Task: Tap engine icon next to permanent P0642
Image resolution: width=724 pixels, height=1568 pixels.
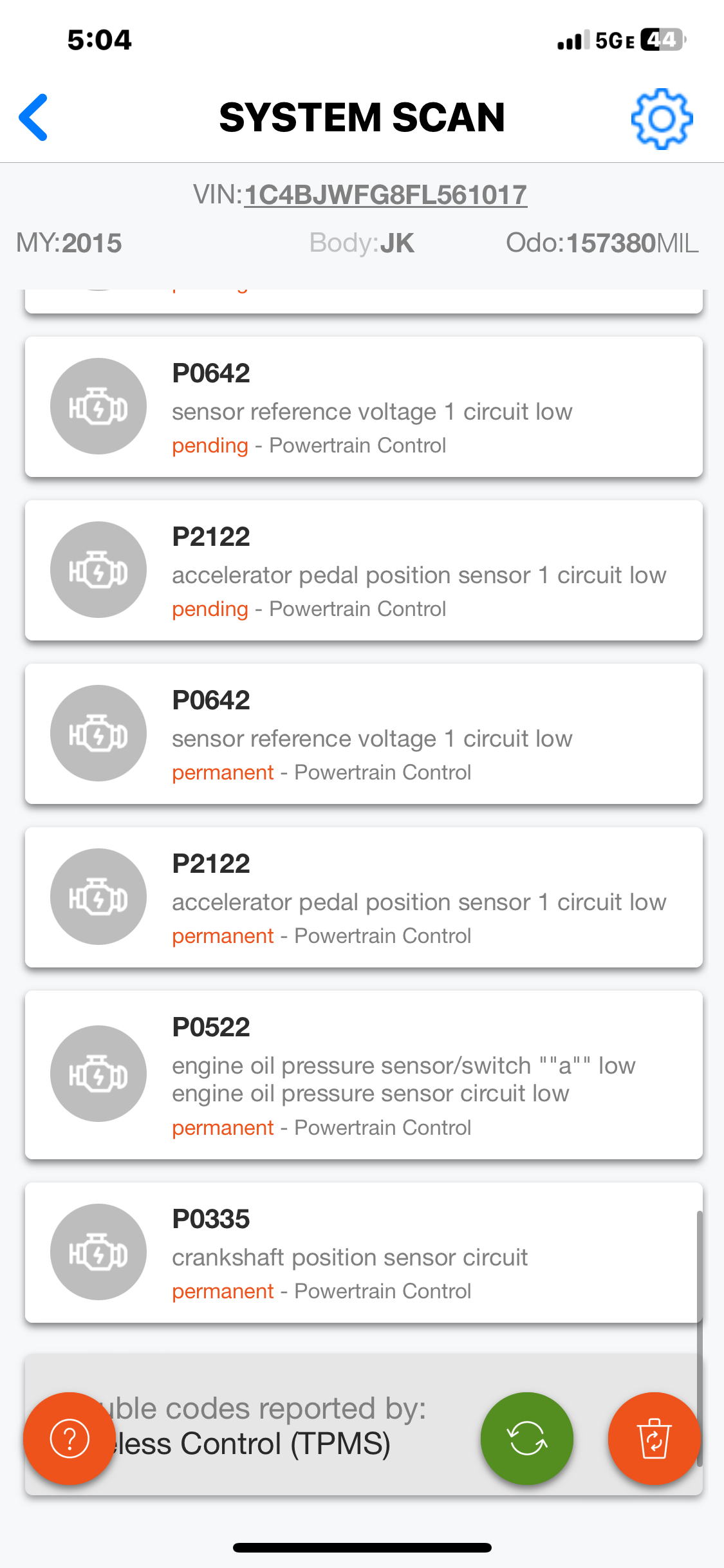Action: click(98, 733)
